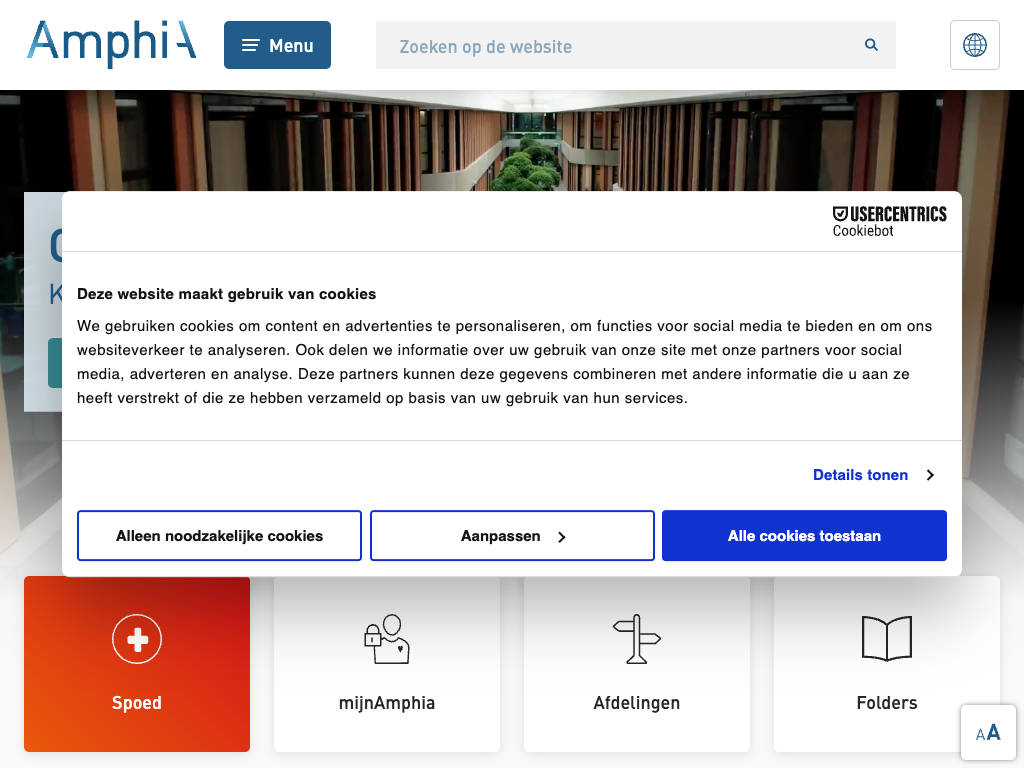Choose 'Alleen noodzakelijke cookies'

[219, 536]
